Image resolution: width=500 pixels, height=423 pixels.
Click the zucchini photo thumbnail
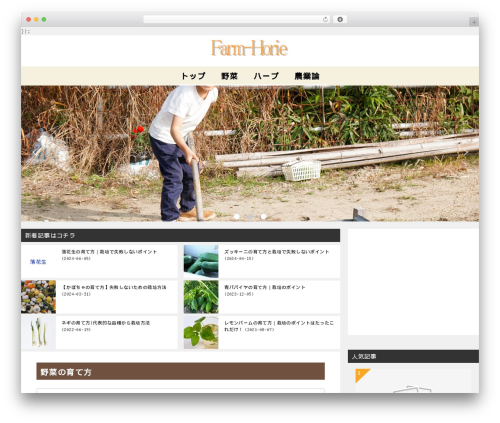[201, 262]
